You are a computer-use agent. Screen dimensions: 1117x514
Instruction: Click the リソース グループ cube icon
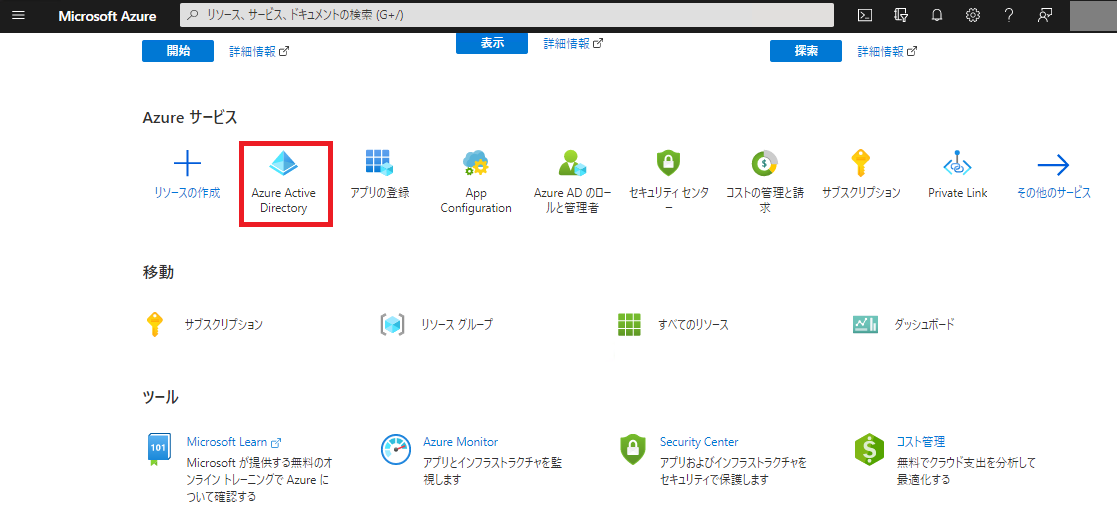(x=393, y=325)
